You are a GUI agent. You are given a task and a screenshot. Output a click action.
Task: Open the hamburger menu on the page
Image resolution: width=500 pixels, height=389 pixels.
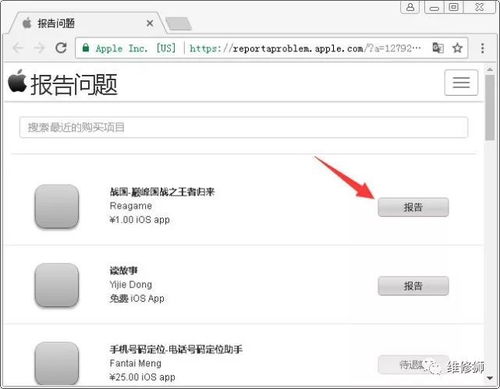[x=461, y=82]
